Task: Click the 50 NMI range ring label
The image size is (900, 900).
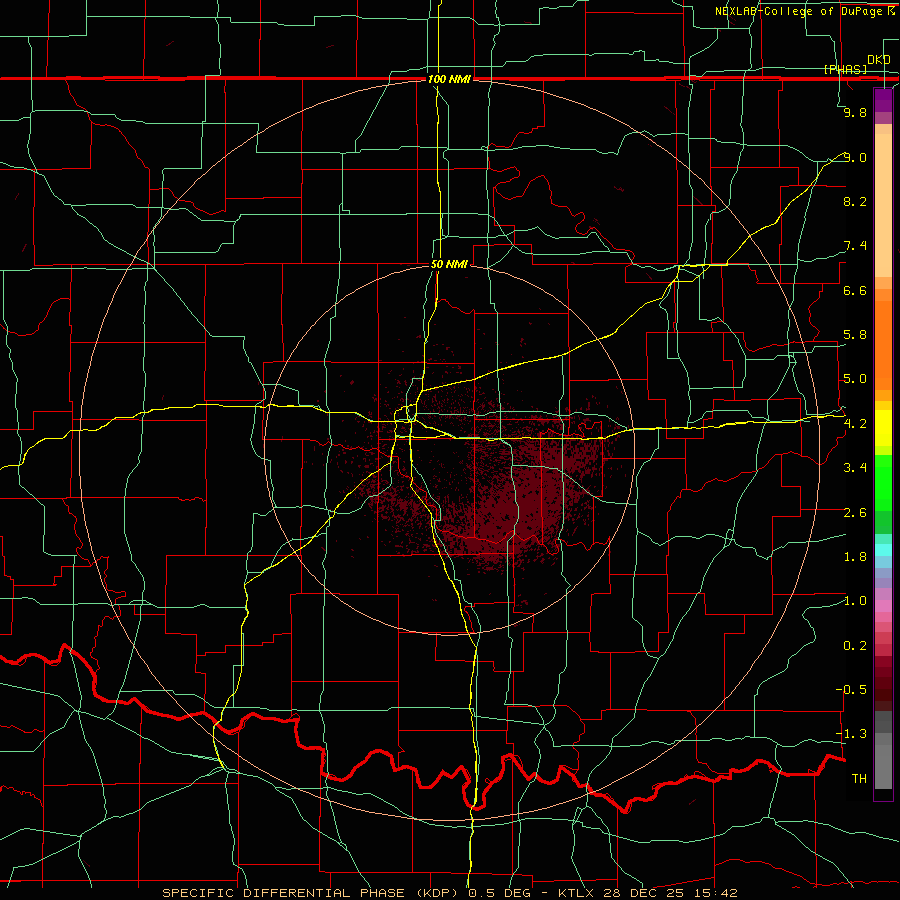Action: click(449, 264)
